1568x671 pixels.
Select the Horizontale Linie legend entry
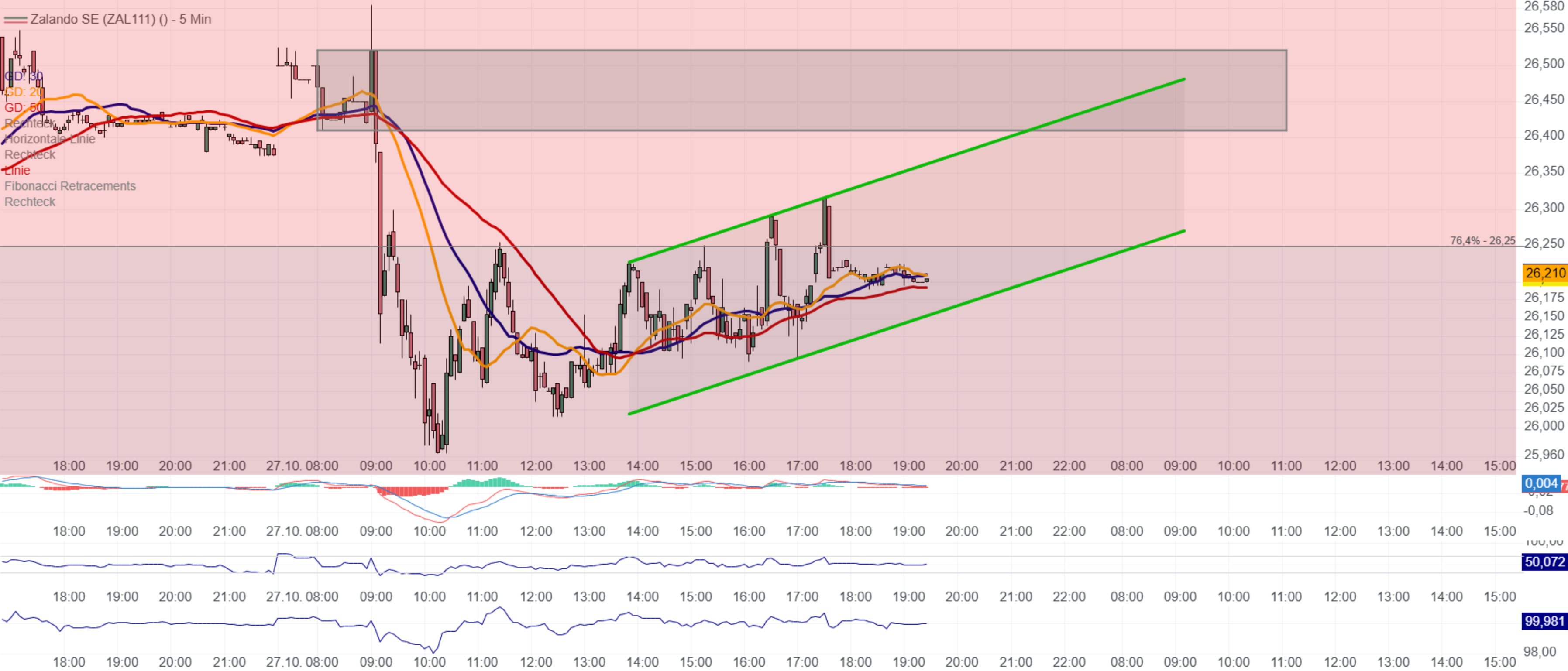(50, 139)
